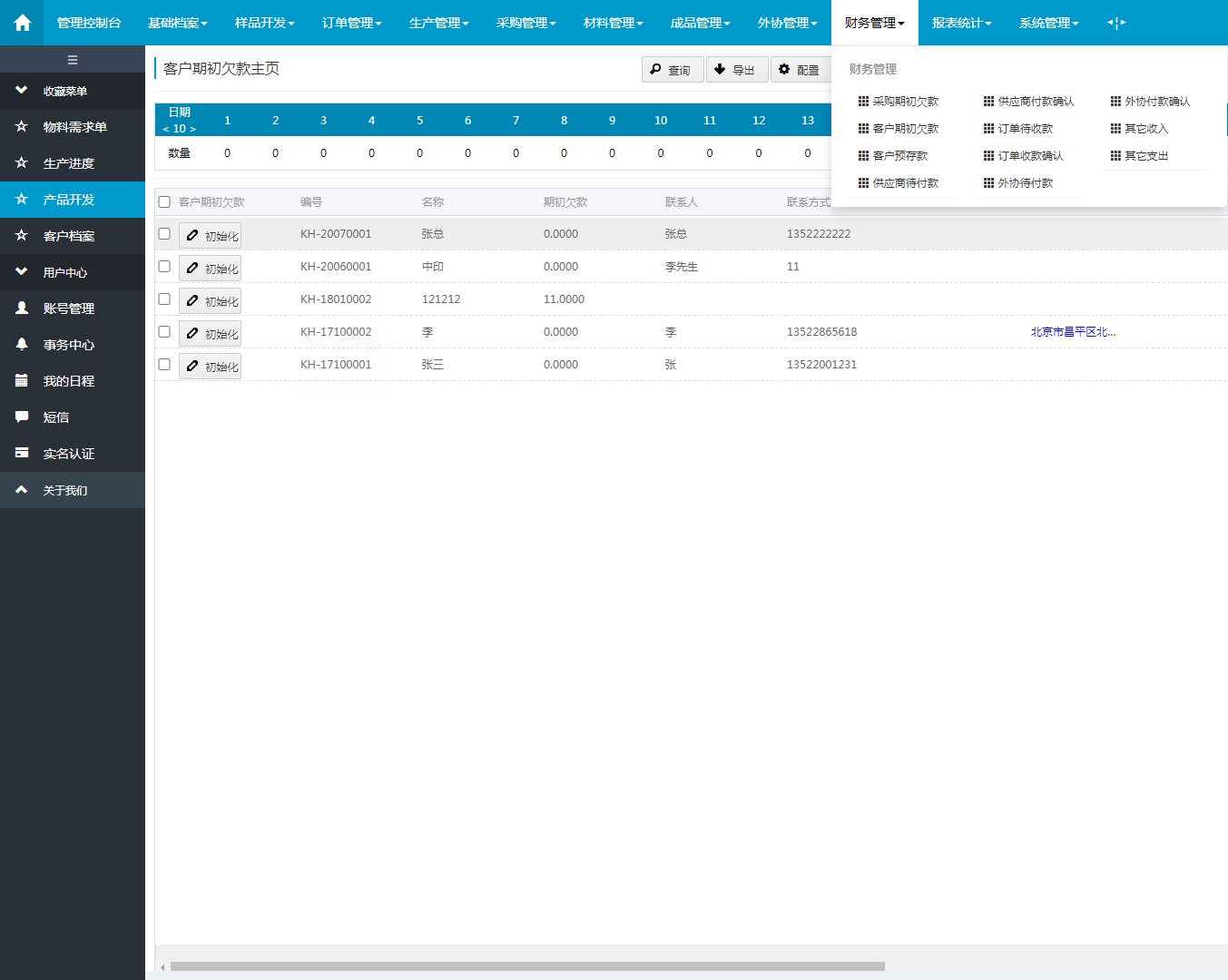The height and width of the screenshot is (980, 1228).
Task: Select 订单待收款 from finance menu
Action: point(1025,129)
